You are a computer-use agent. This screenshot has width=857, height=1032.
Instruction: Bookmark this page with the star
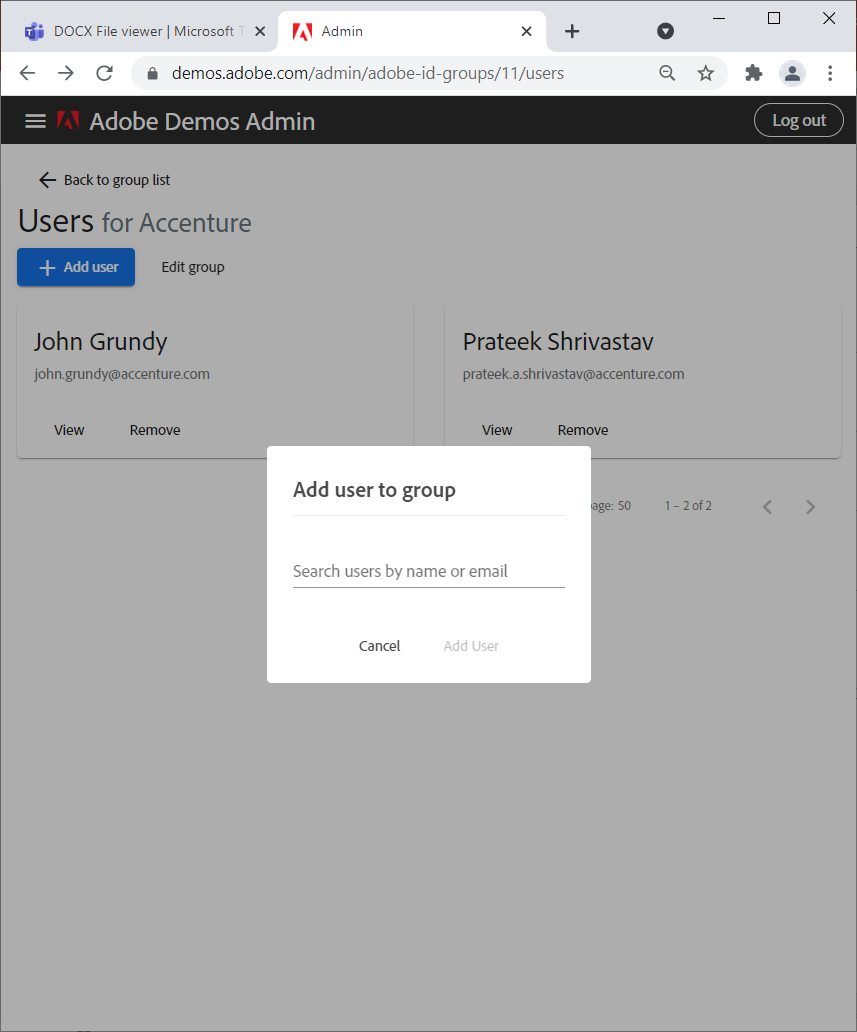[706, 73]
